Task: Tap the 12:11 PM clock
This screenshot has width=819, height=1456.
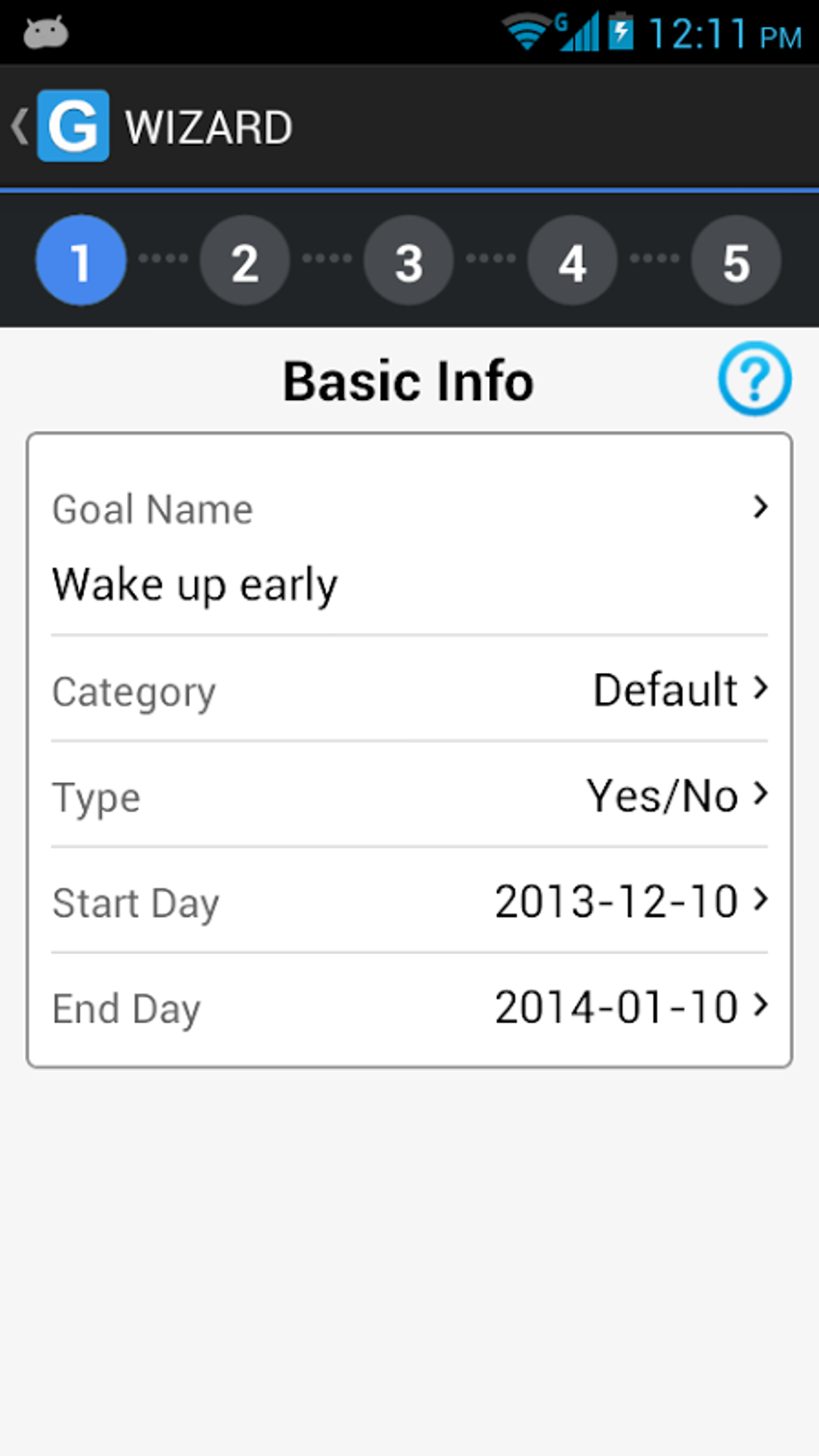Action: pyautogui.click(x=724, y=35)
